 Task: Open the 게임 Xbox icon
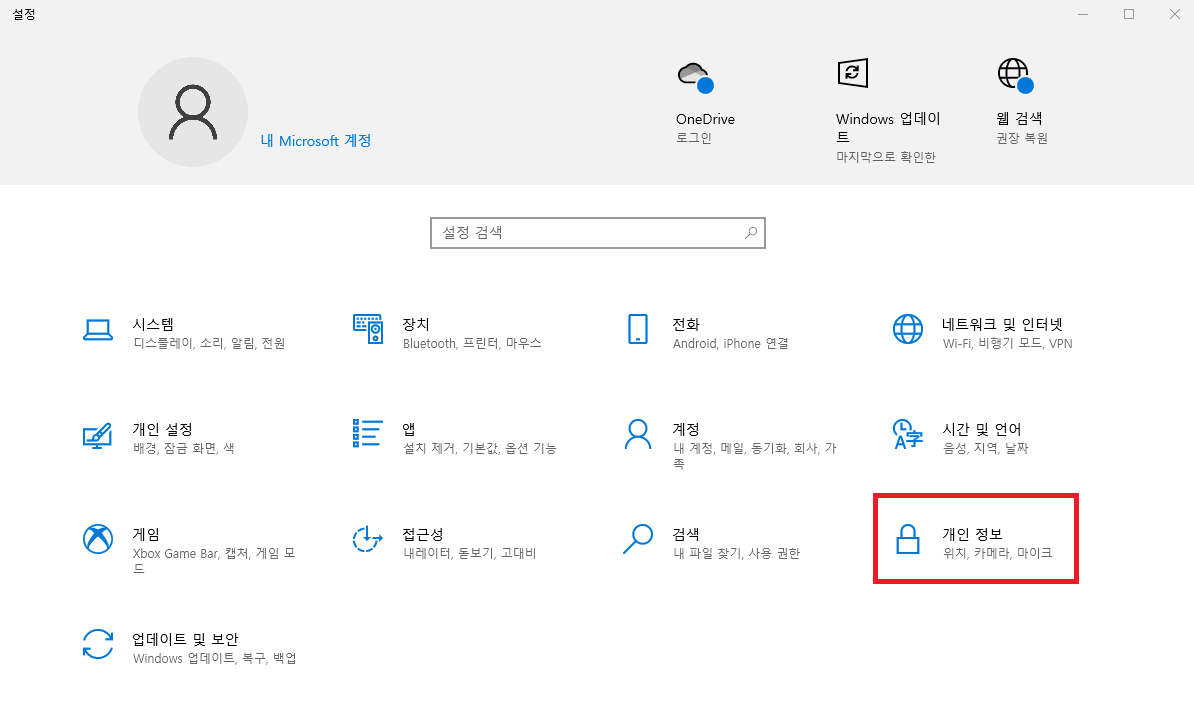(x=97, y=539)
